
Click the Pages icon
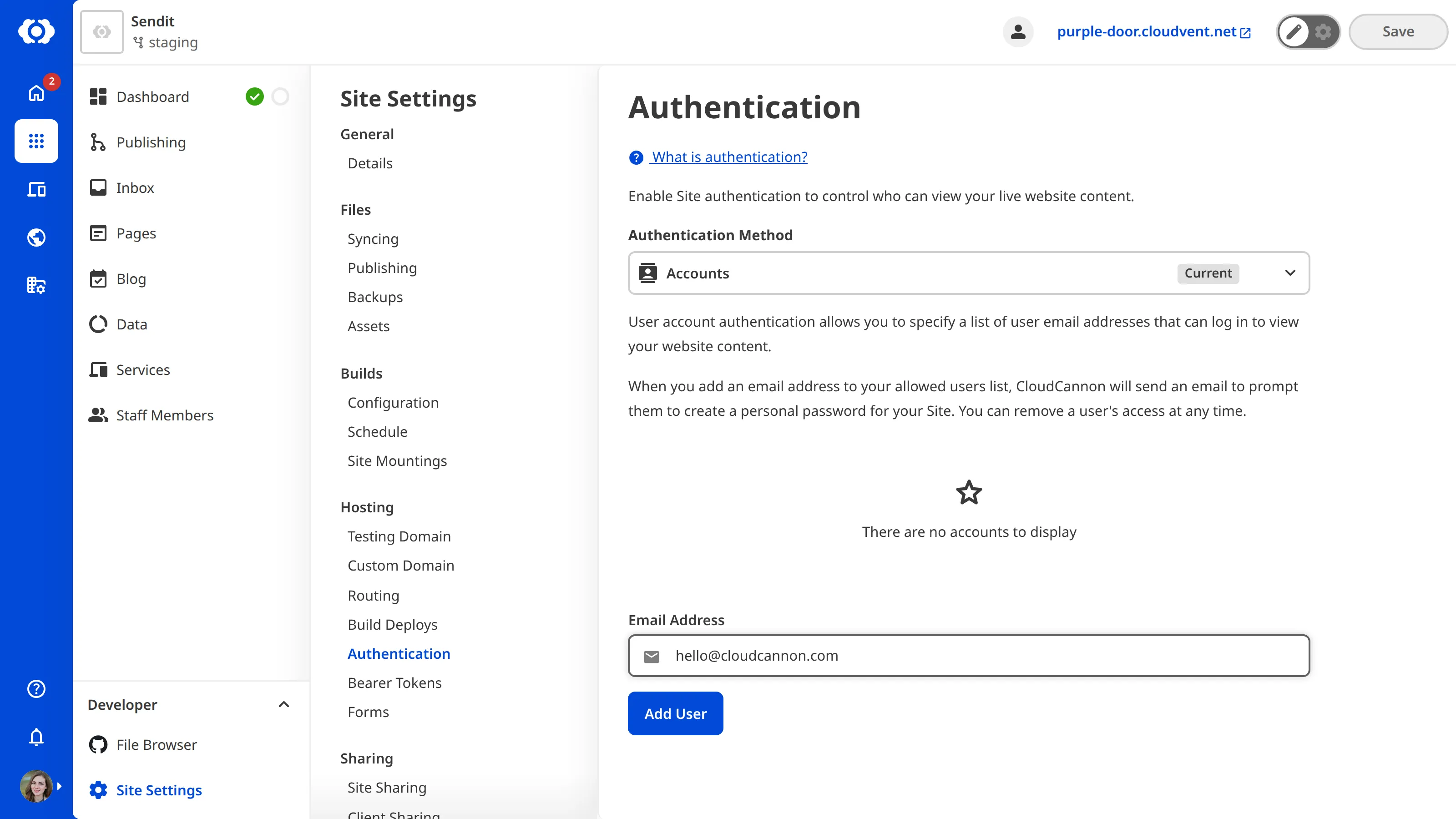click(98, 233)
